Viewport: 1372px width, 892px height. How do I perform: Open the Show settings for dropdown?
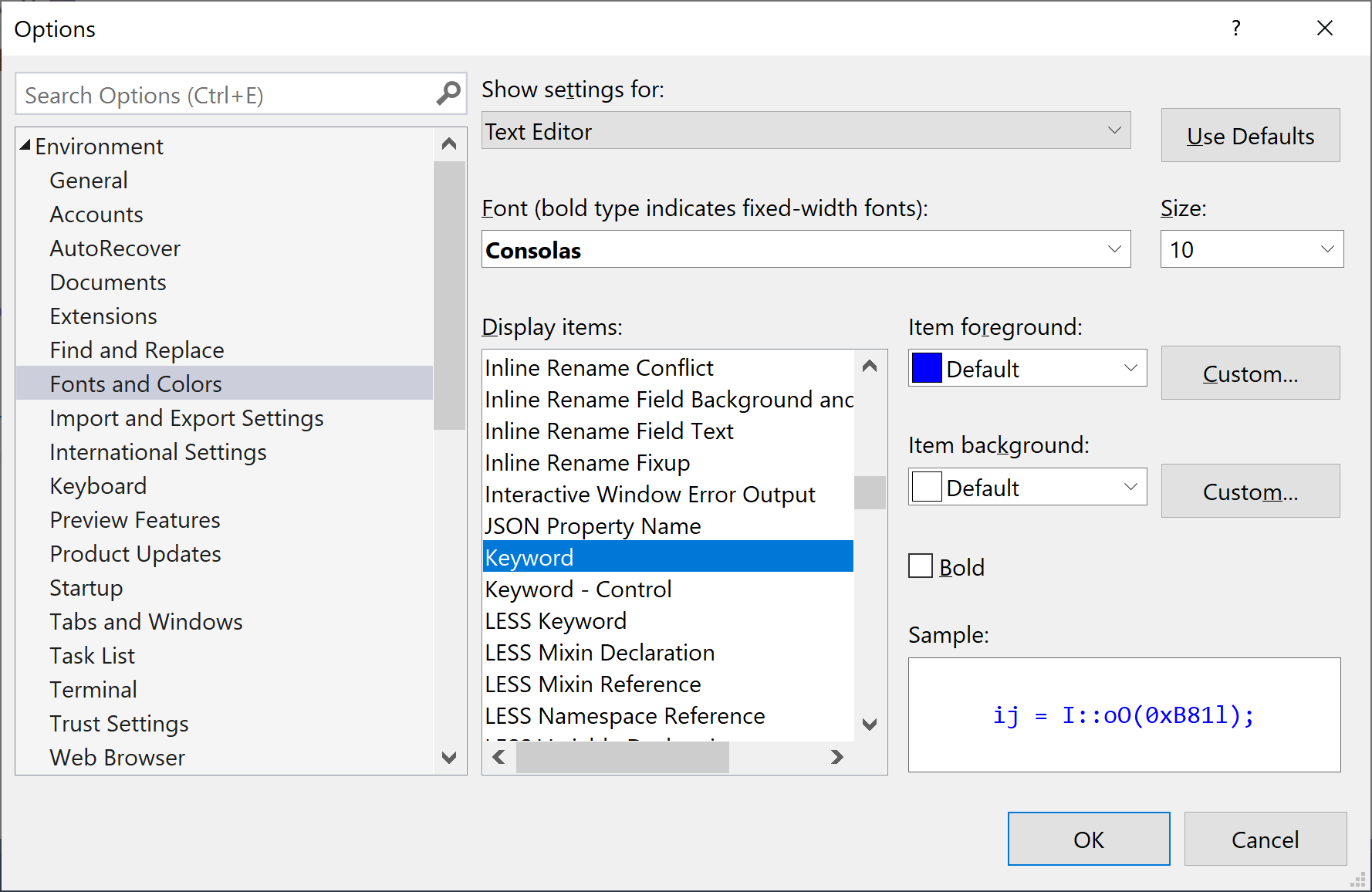(806, 130)
